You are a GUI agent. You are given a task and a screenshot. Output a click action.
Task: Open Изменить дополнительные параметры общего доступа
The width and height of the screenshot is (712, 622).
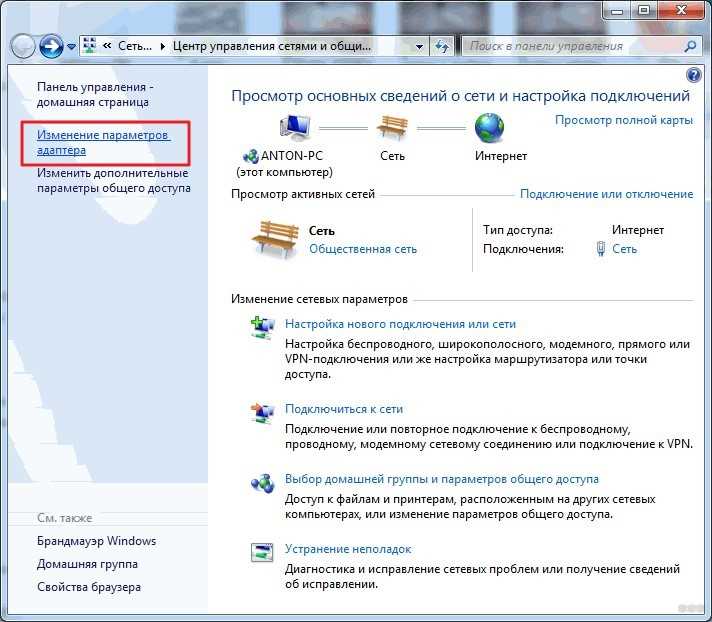coord(114,180)
